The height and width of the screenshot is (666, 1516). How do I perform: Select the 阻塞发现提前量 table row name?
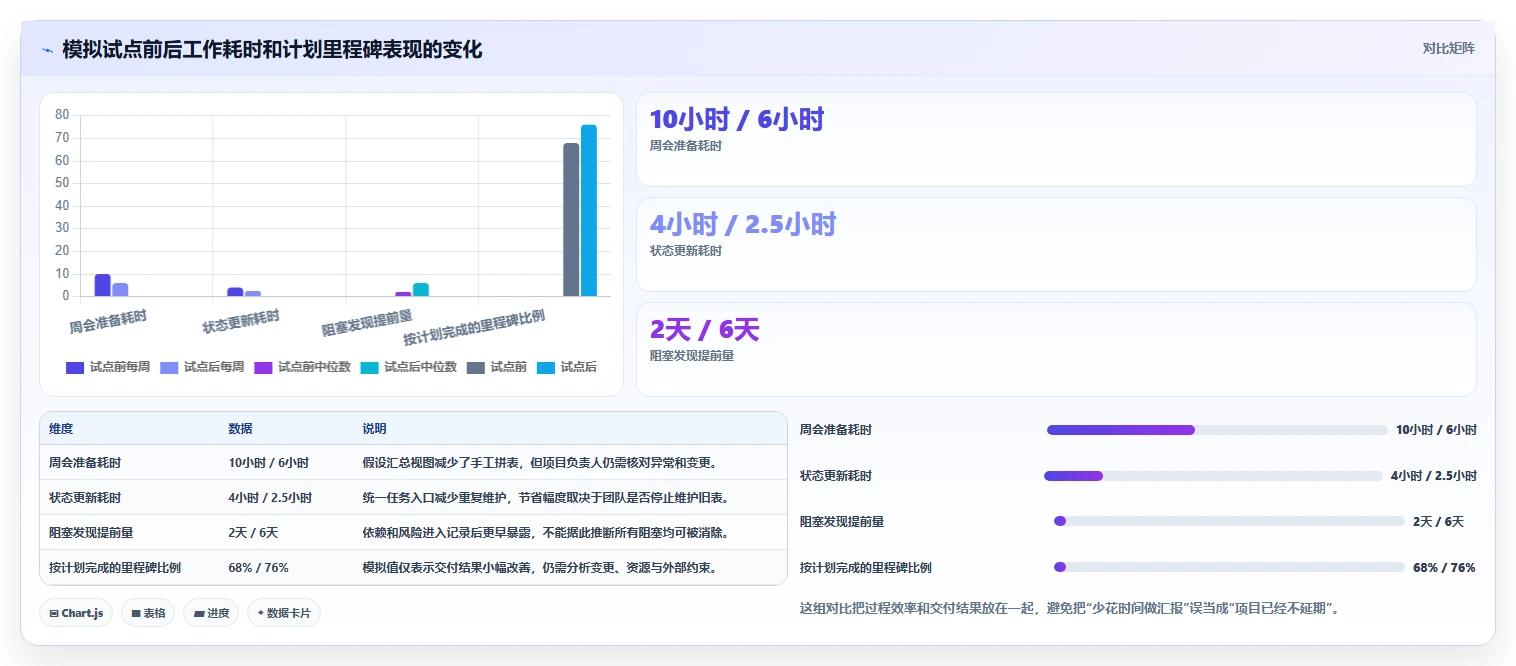pyautogui.click(x=91, y=533)
